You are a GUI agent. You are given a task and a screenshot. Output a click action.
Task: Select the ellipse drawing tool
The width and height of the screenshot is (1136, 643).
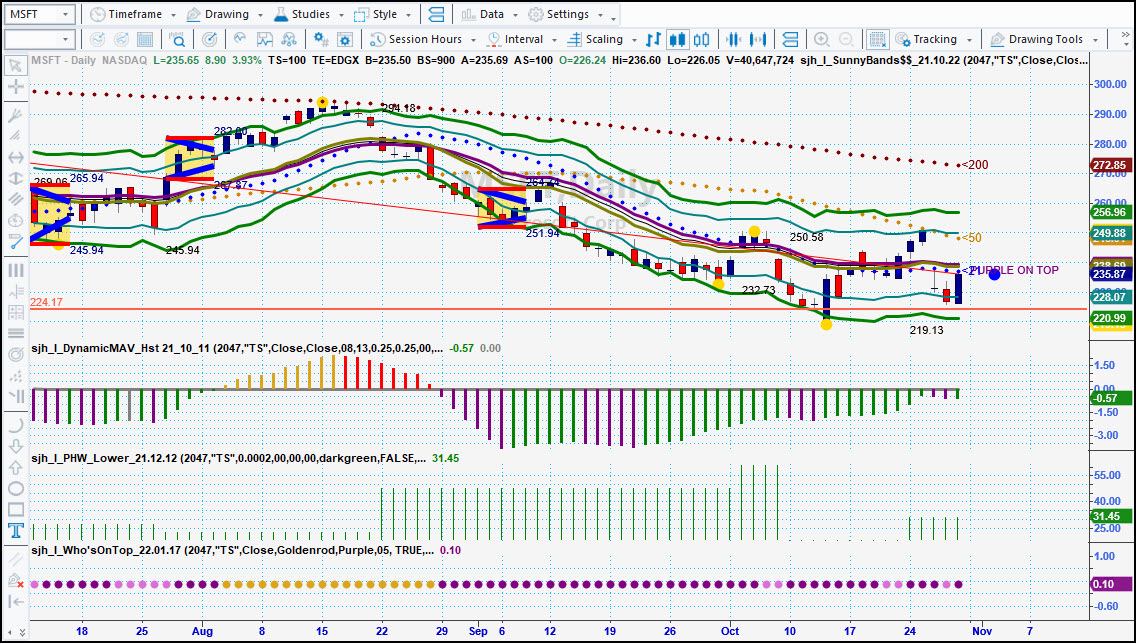point(15,489)
